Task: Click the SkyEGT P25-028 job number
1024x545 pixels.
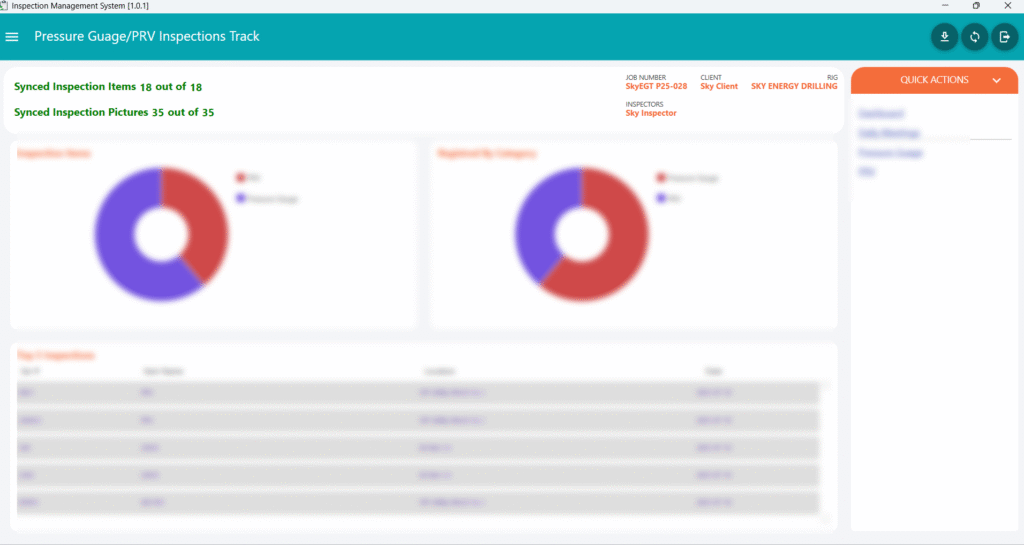Action: (656, 87)
